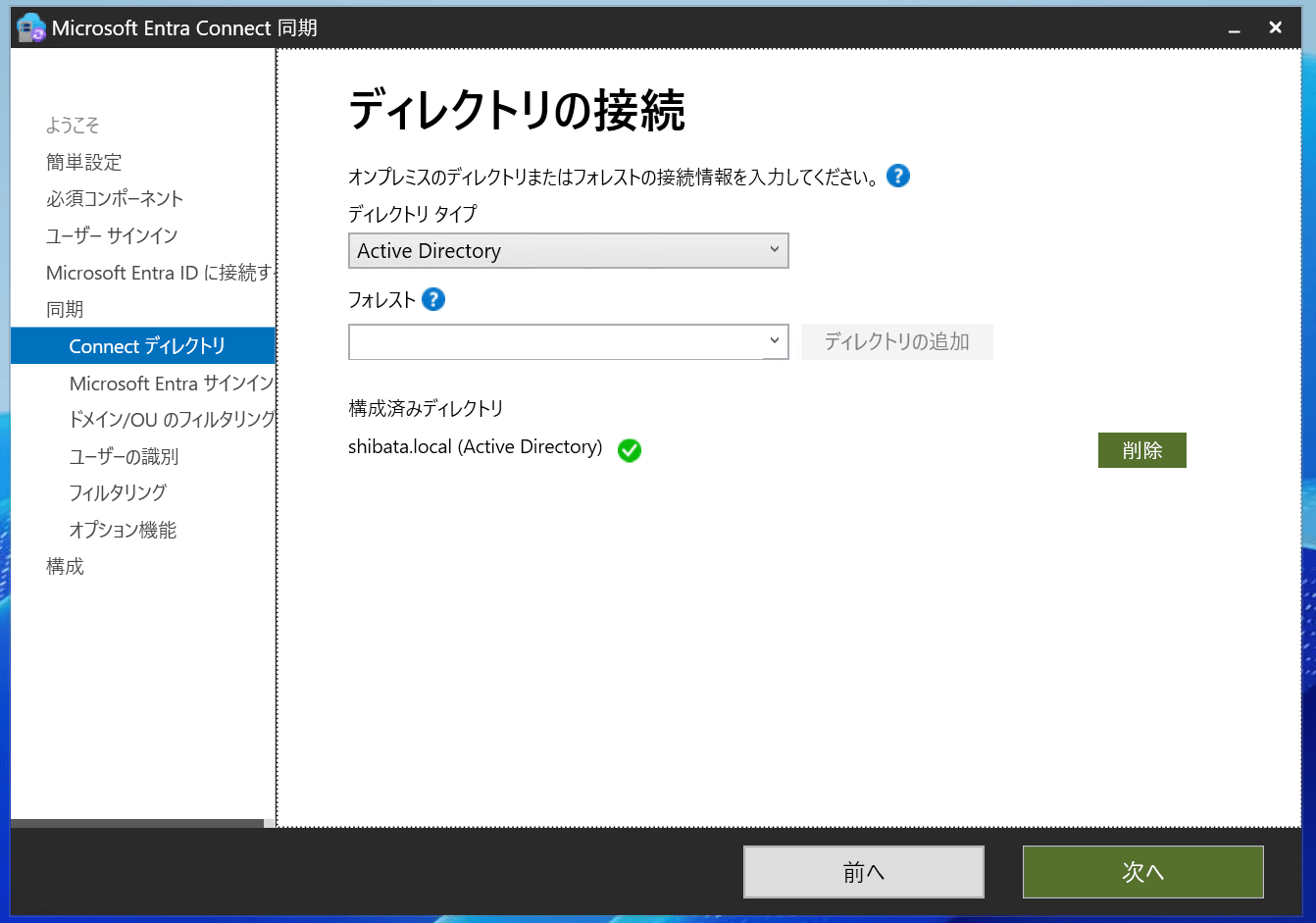Select オプション機能 in the sidebar
Screen dimensions: 1316x923
pyautogui.click(x=123, y=530)
